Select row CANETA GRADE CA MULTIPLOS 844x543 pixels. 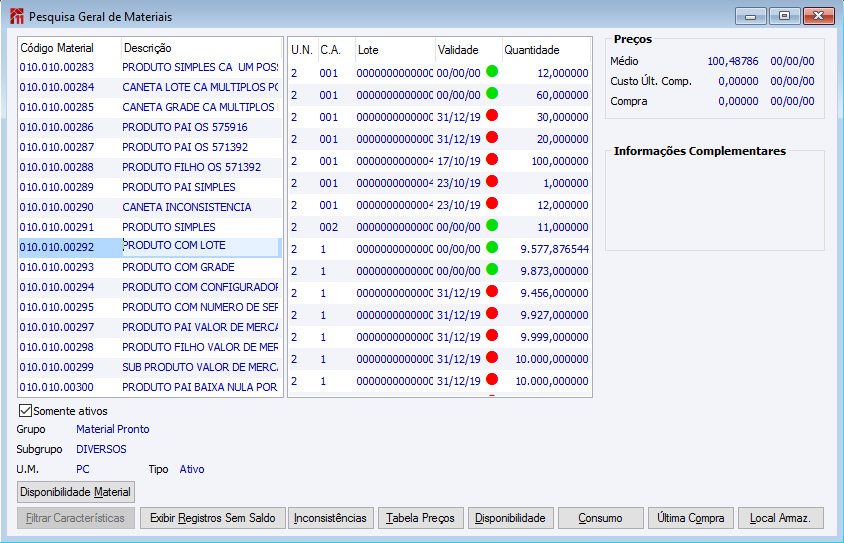[150, 107]
